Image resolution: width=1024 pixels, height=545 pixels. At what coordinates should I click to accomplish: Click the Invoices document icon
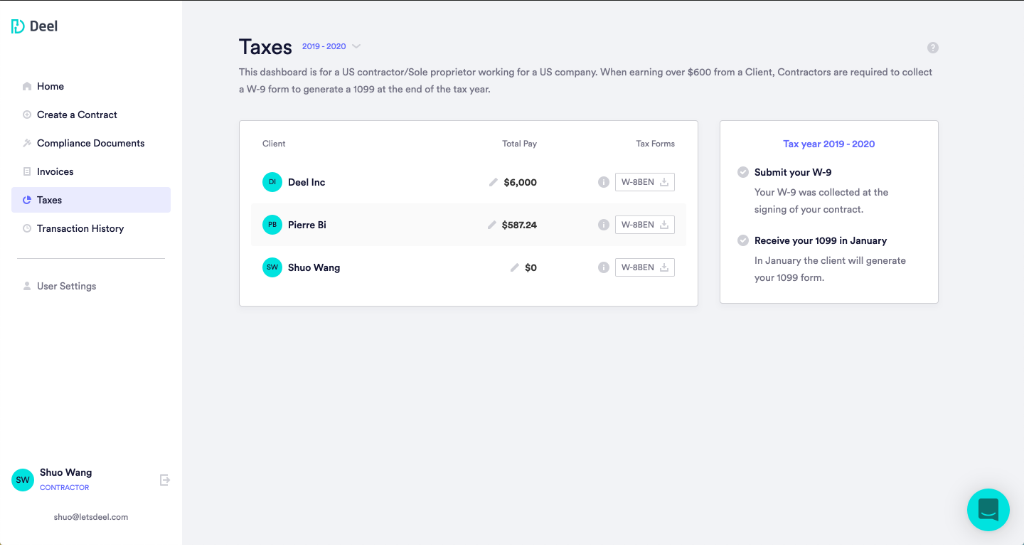point(27,172)
